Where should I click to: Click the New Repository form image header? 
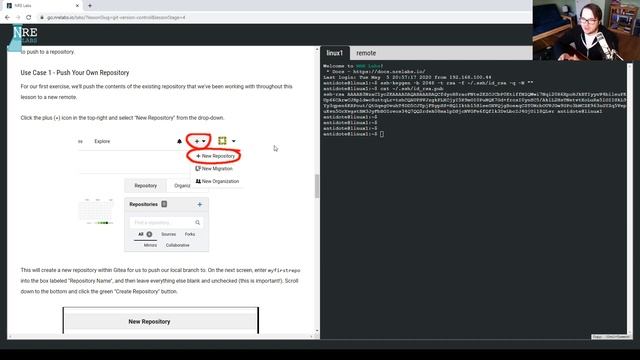click(x=161, y=322)
